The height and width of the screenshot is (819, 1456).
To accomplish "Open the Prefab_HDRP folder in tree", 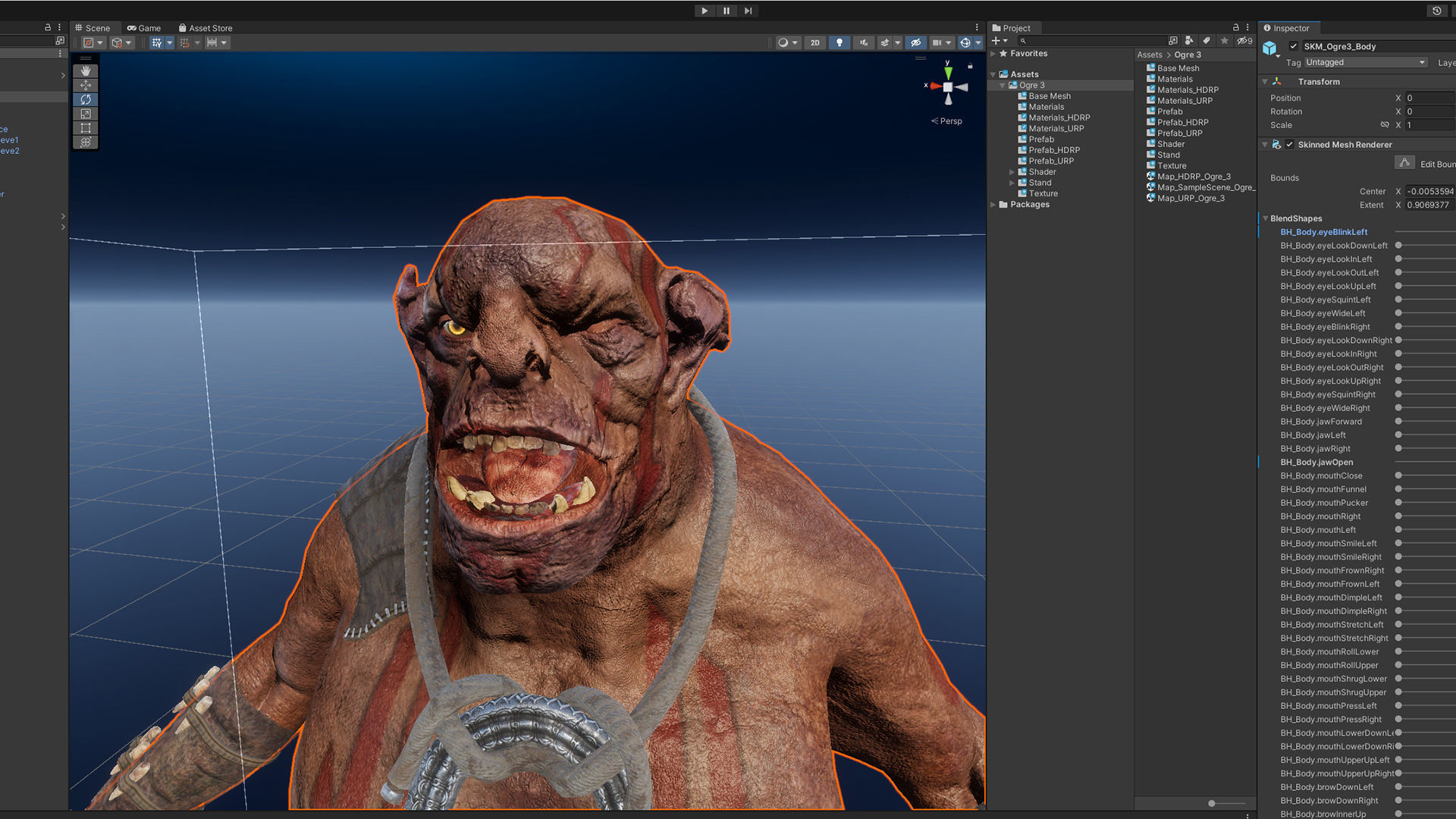I will [x=1053, y=150].
